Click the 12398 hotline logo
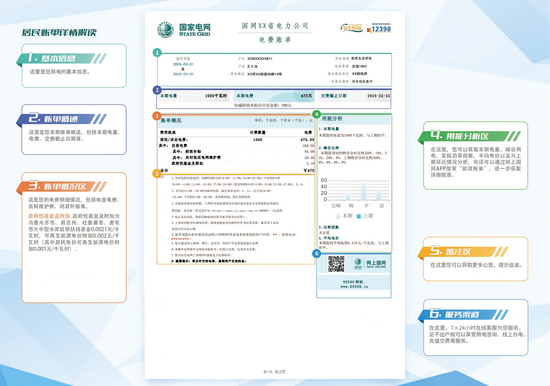 click(x=379, y=28)
